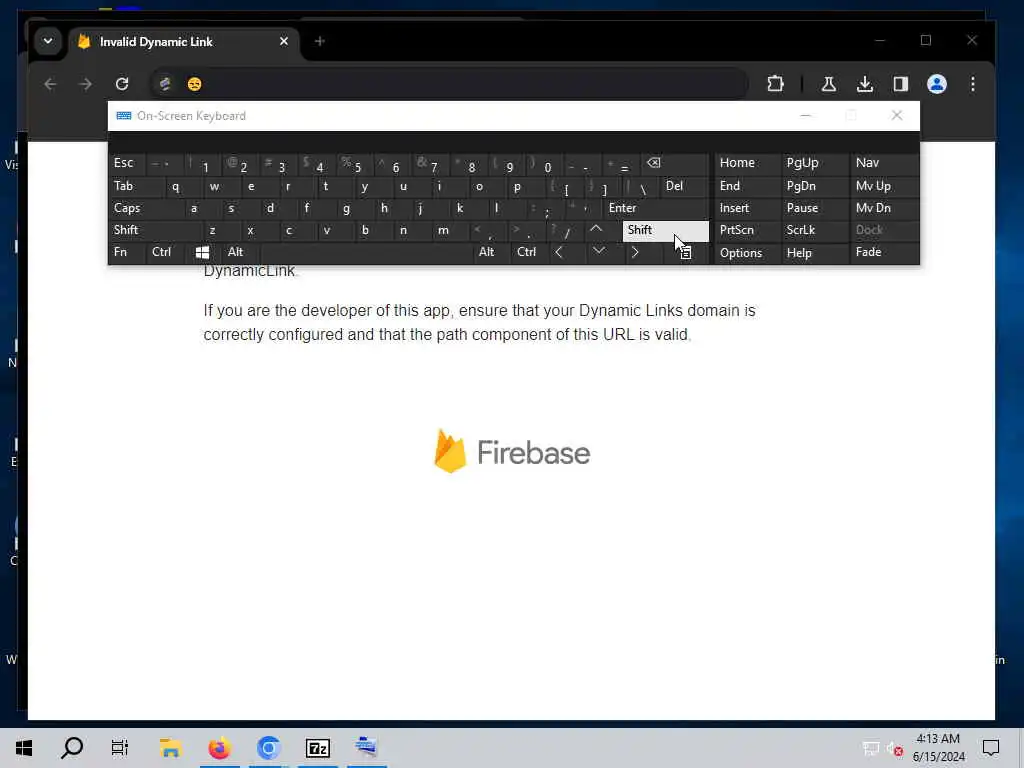
Task: Open Task View on the taskbar
Action: coord(120,748)
